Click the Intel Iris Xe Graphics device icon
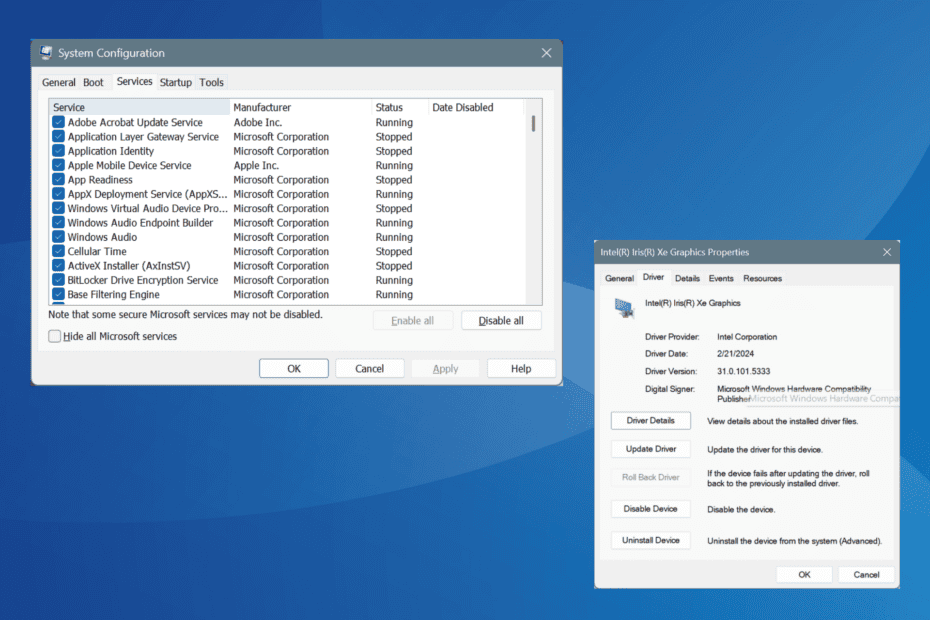930x620 pixels. pyautogui.click(x=623, y=307)
